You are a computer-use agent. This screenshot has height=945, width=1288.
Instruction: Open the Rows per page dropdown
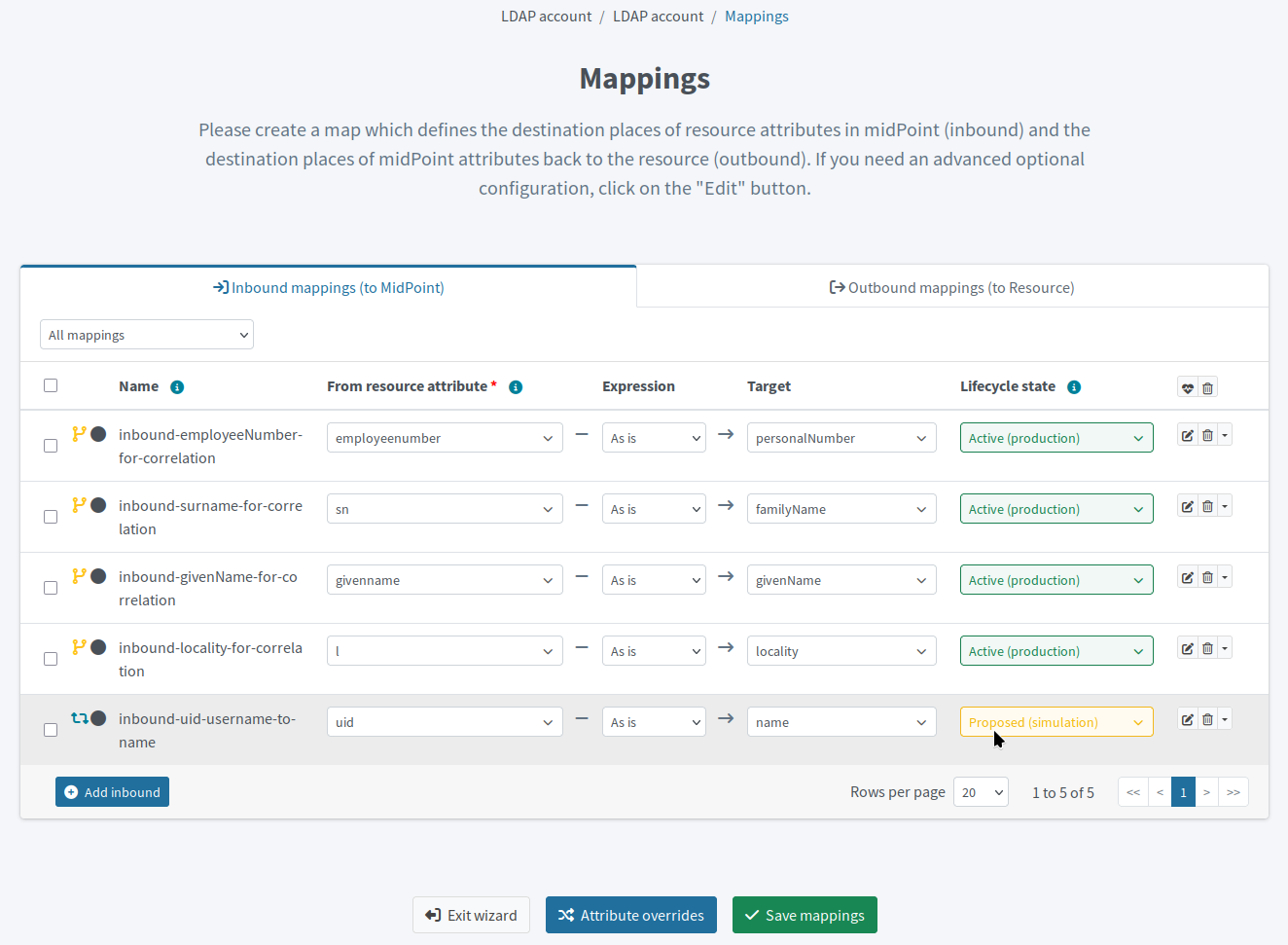pyautogui.click(x=981, y=791)
